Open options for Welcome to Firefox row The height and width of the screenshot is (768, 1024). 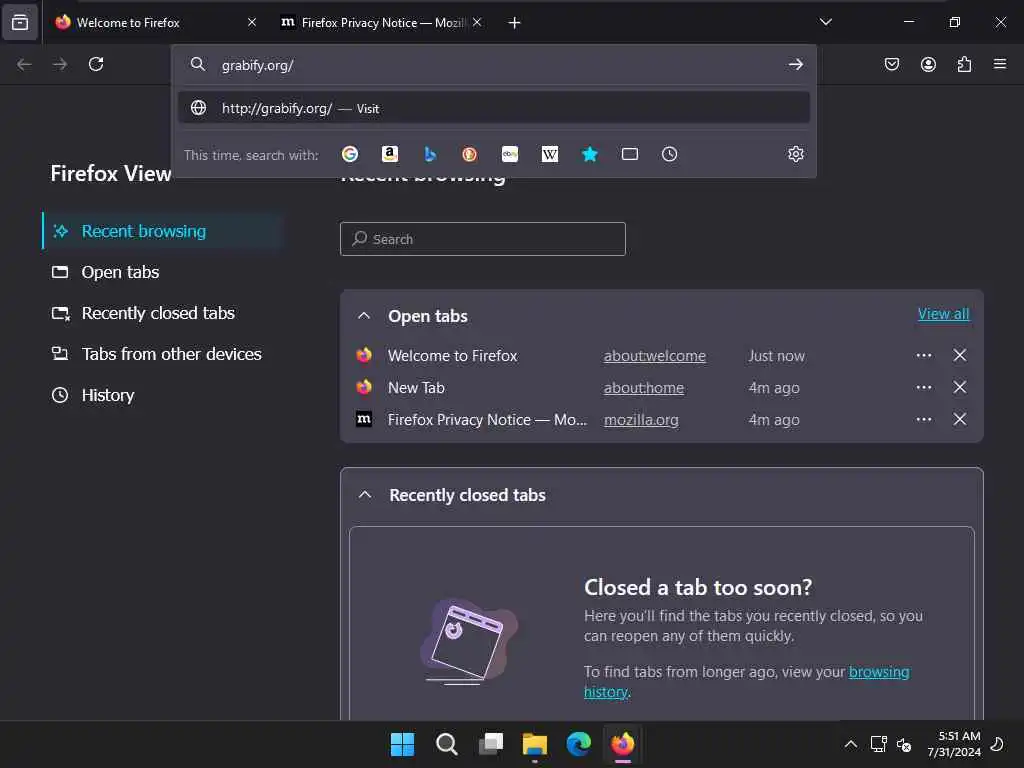923,355
